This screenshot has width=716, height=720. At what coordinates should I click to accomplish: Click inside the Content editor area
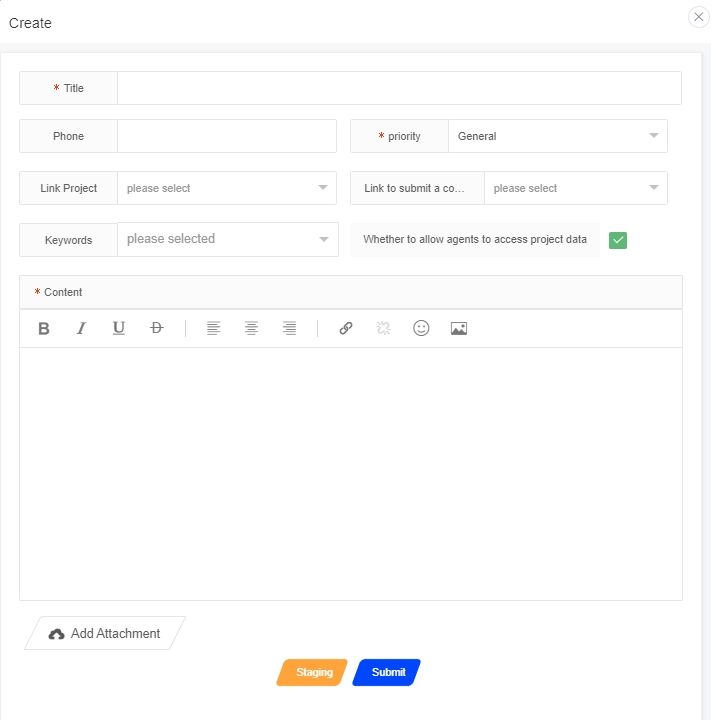coord(351,473)
